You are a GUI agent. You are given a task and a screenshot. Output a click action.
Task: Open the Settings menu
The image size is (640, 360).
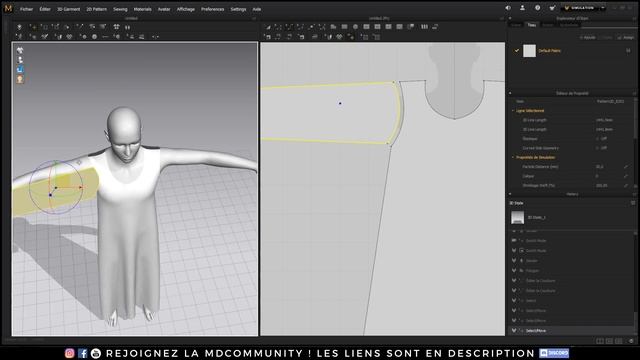[238, 9]
